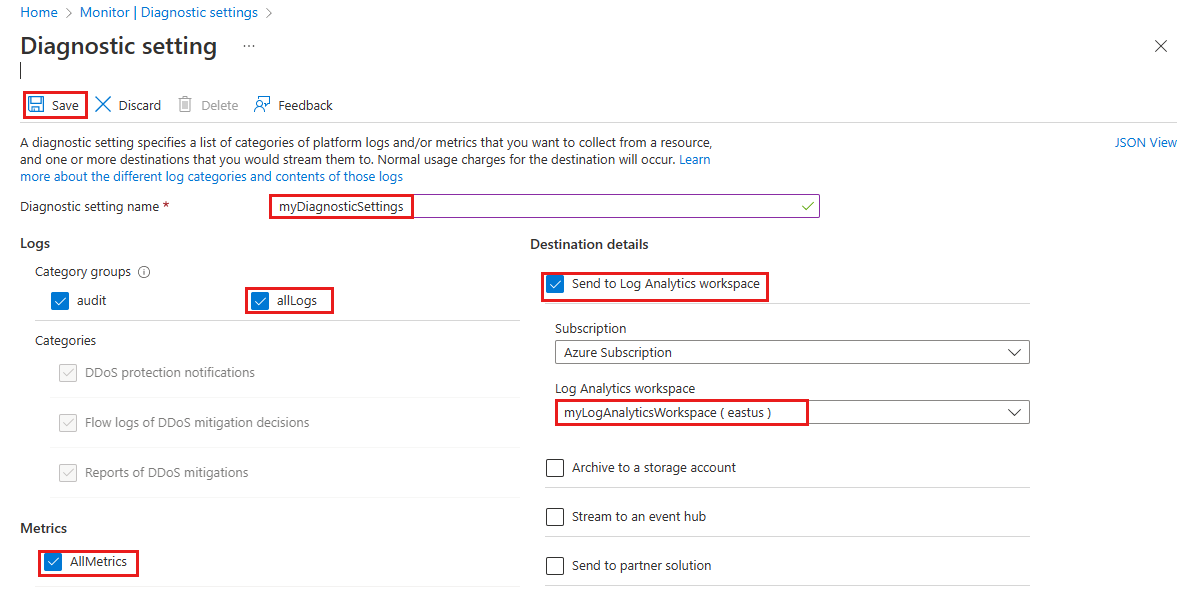
Task: Close the Diagnostic setting pane
Action: pyautogui.click(x=1160, y=46)
